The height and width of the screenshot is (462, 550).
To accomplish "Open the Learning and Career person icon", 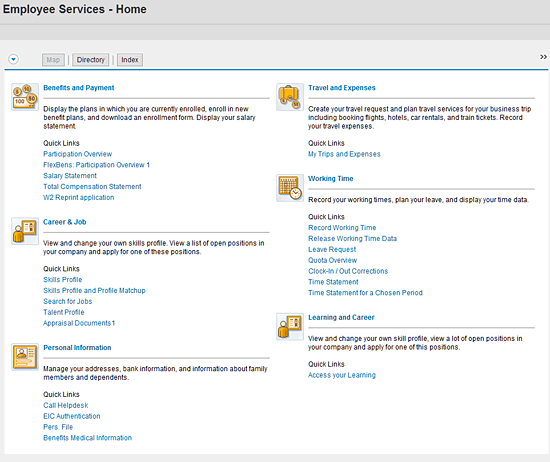I will [290, 327].
